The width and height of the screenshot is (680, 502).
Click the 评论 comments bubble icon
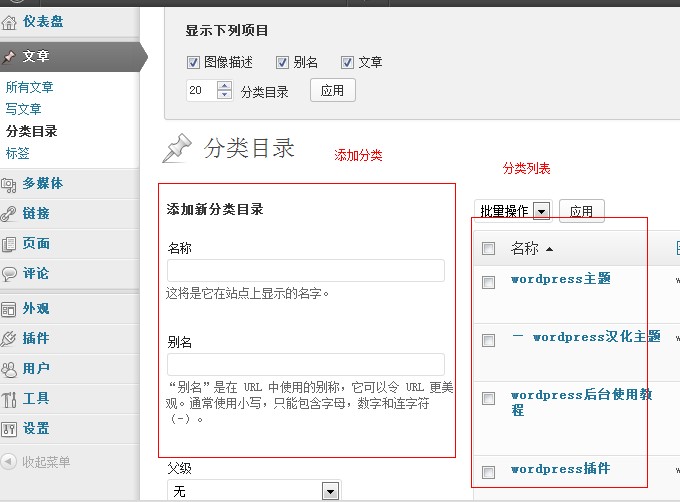tap(10, 274)
